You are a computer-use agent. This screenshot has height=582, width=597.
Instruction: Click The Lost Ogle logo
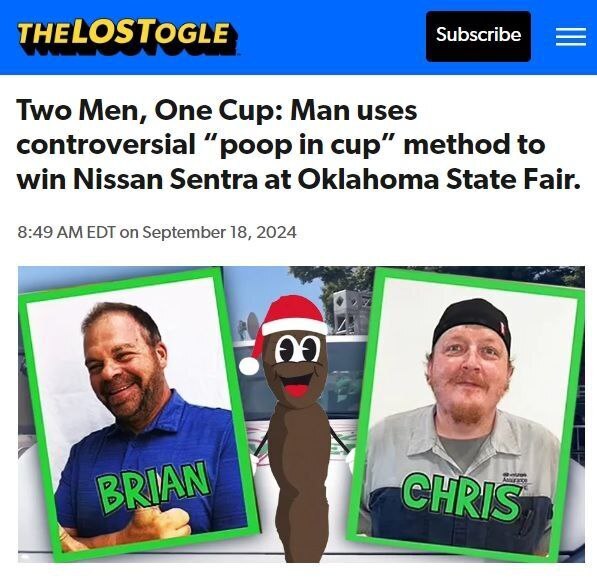pyautogui.click(x=127, y=36)
